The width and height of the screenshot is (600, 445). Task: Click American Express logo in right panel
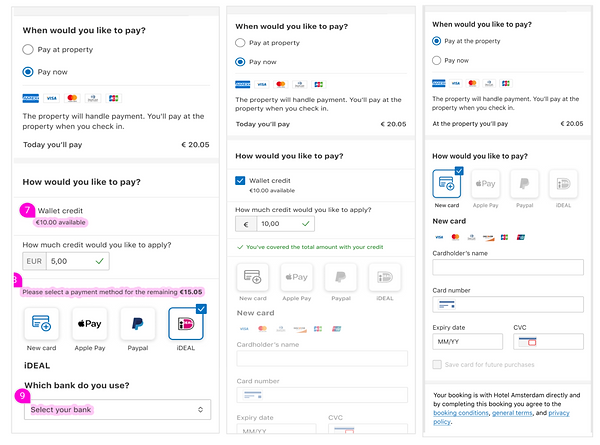click(x=439, y=83)
